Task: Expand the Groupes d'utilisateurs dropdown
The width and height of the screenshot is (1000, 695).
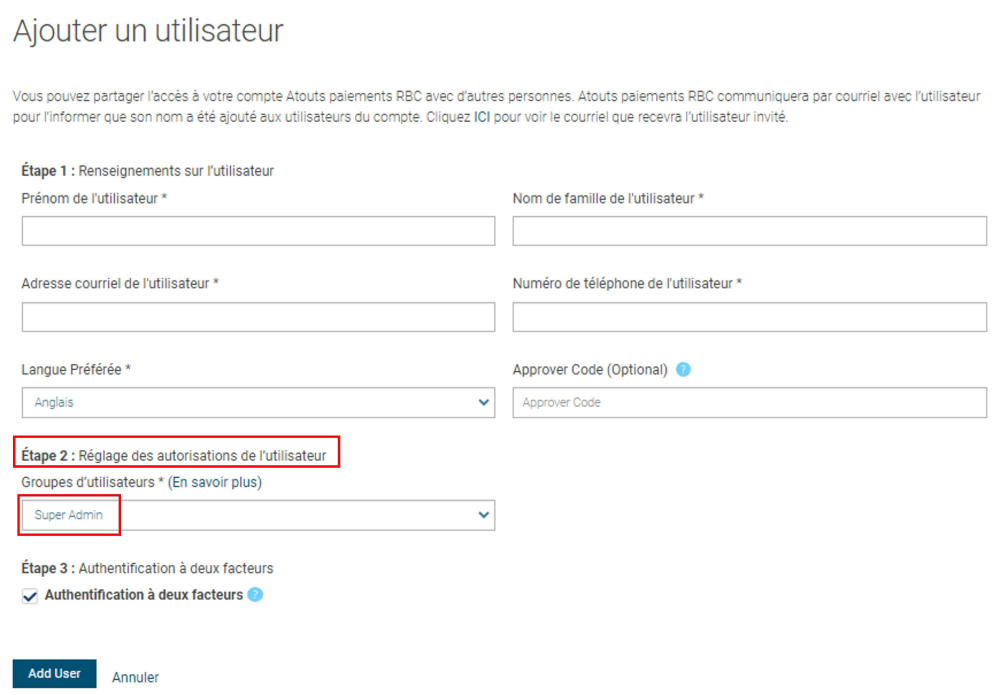Action: pyautogui.click(x=258, y=516)
